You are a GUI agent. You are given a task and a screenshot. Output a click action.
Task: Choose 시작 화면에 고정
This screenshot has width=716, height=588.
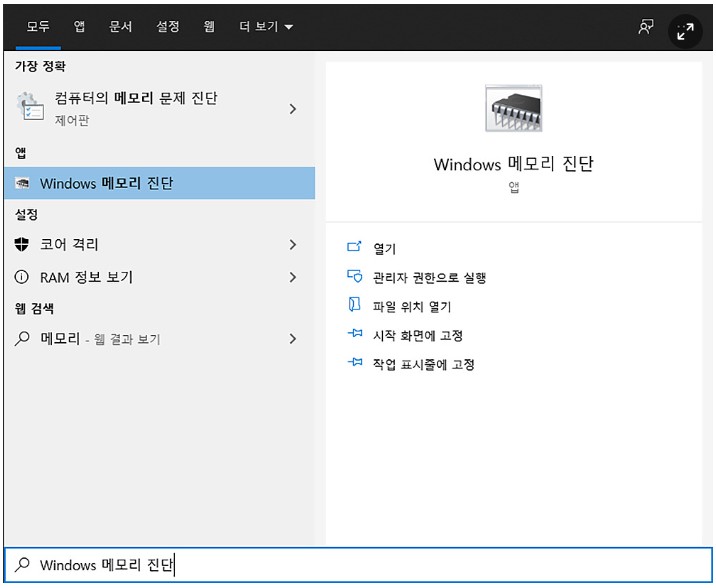click(x=418, y=336)
